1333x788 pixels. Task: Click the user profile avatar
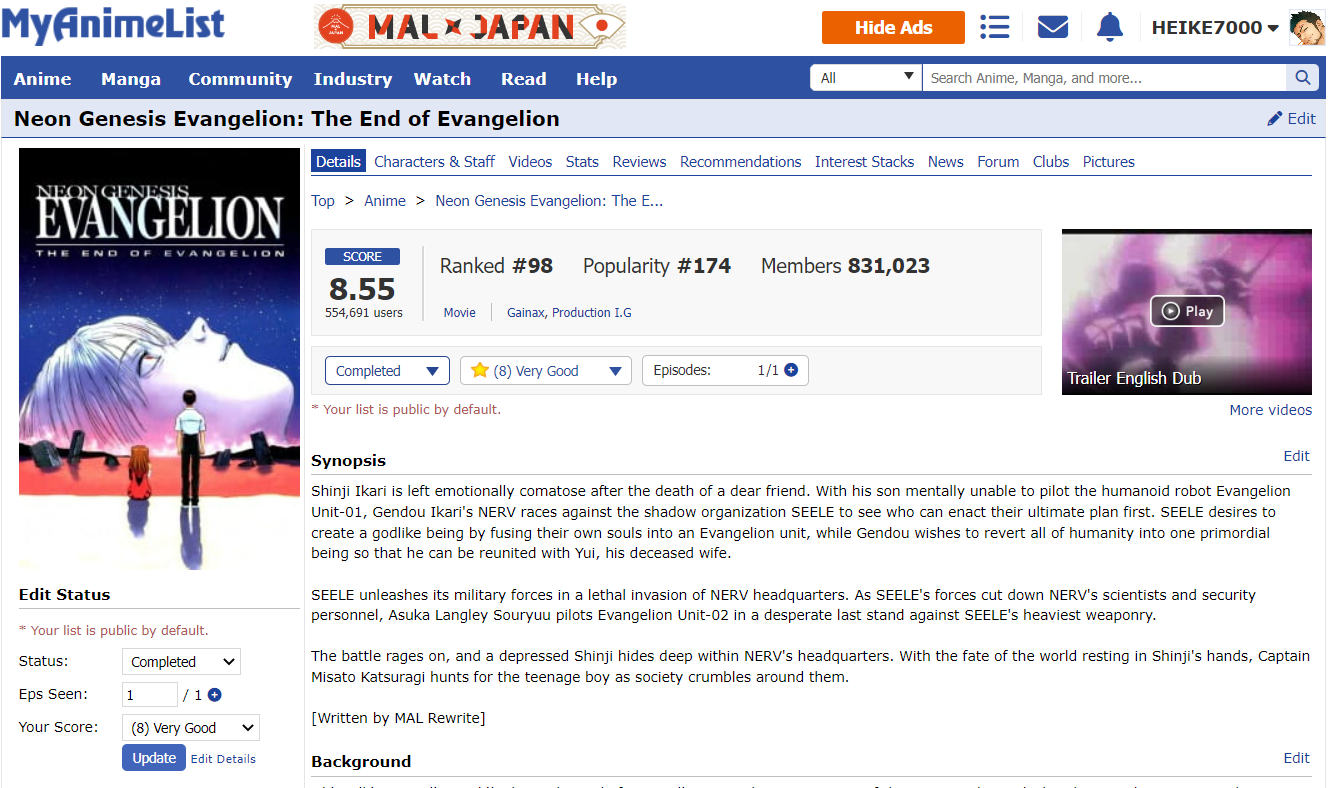pos(1307,28)
